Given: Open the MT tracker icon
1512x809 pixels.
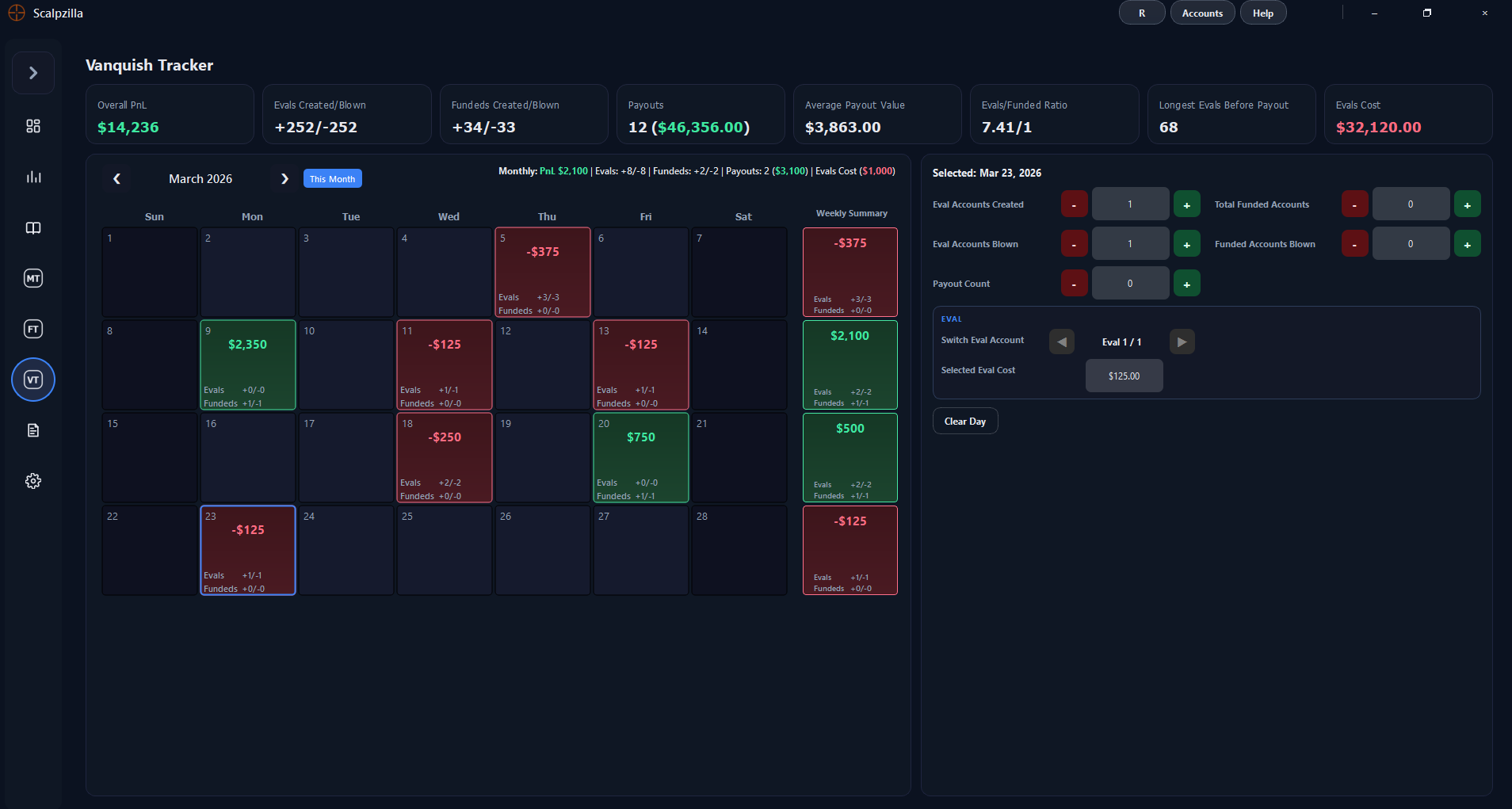Looking at the screenshot, I should 33,278.
